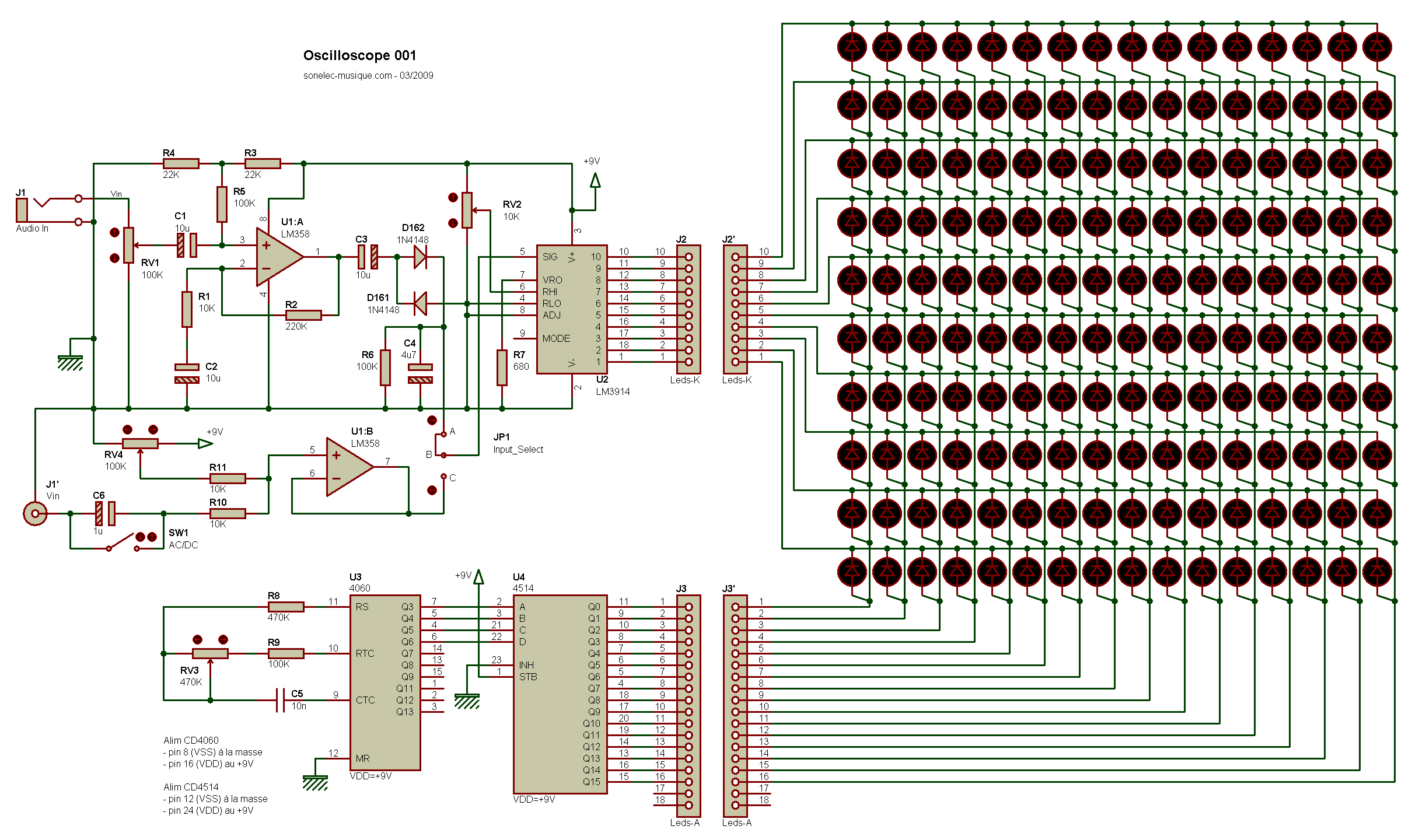This screenshot has width=1412, height=840.
Task: Click the R2 220K resistor body
Action: coord(303,315)
